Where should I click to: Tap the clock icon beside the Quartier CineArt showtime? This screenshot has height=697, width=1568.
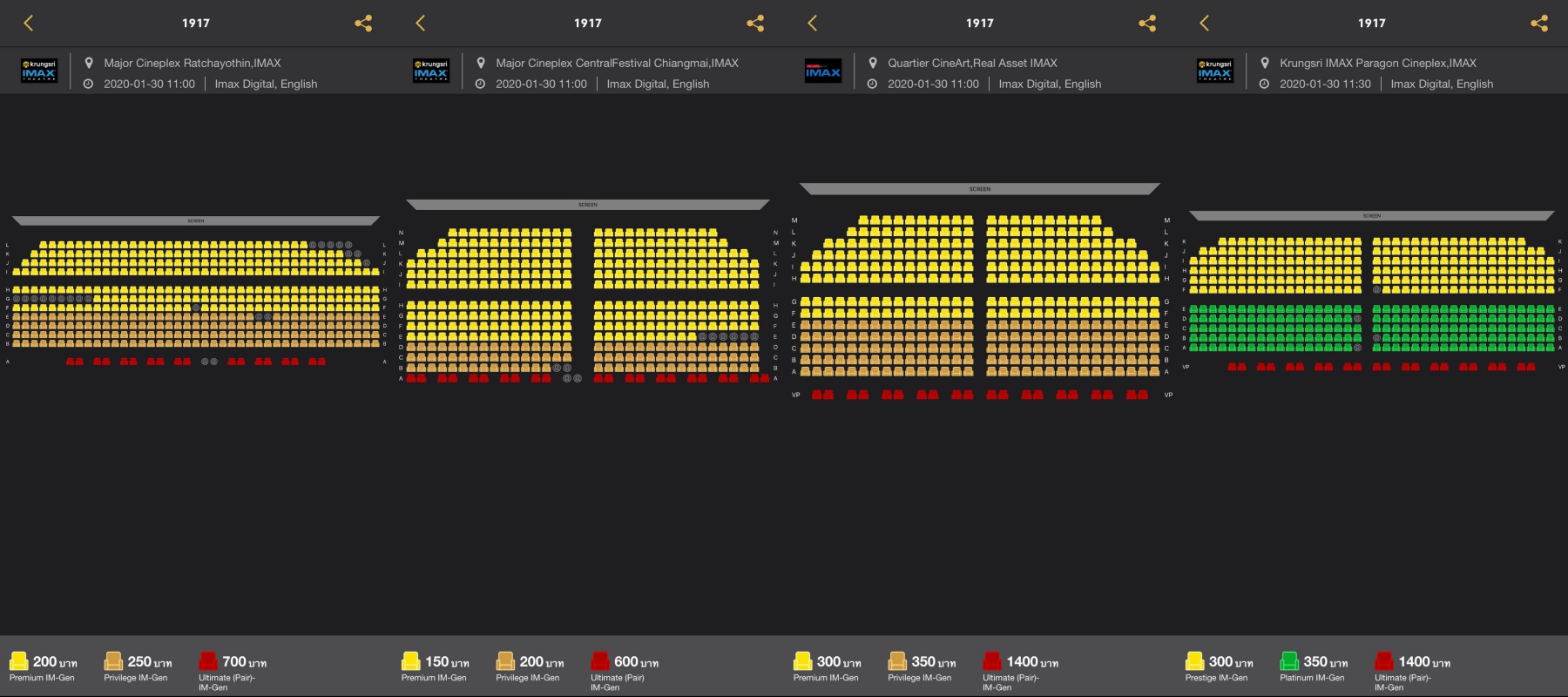[x=872, y=85]
